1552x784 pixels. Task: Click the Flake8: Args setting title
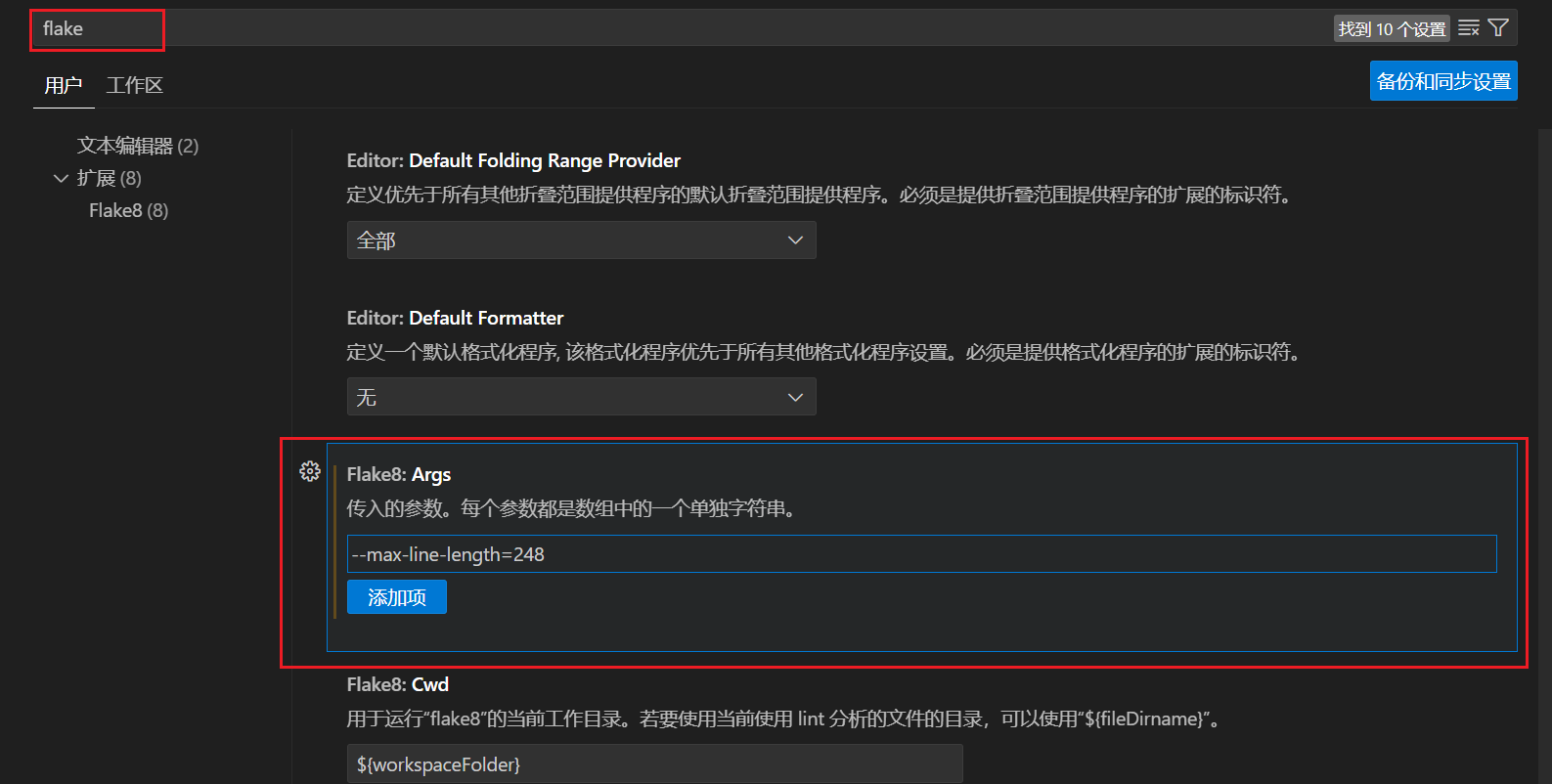(399, 474)
